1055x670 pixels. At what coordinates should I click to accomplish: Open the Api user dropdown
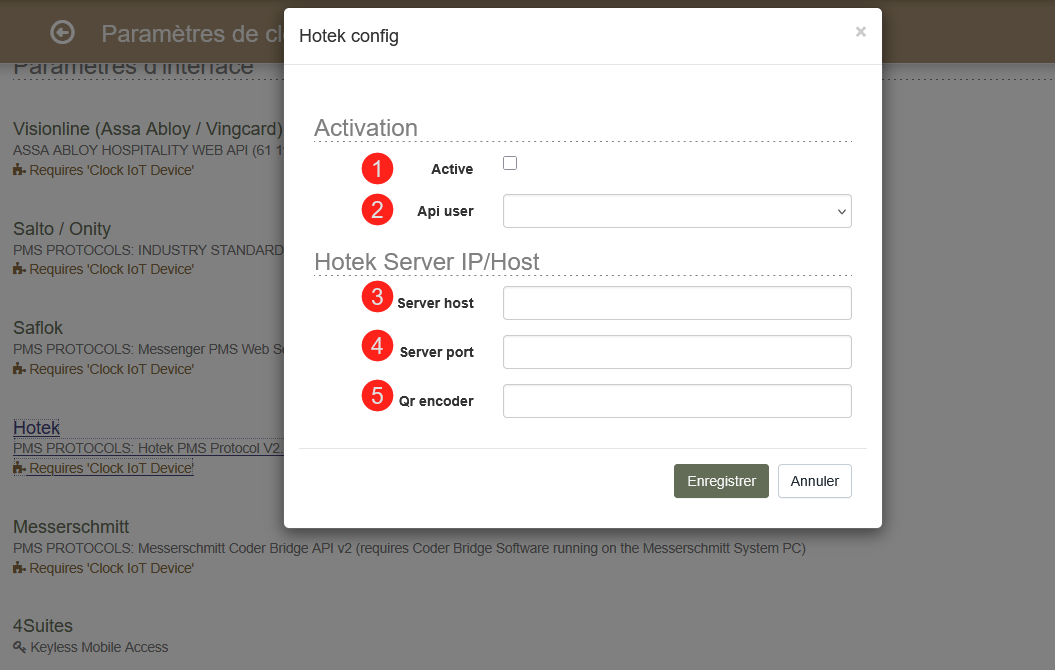point(677,211)
